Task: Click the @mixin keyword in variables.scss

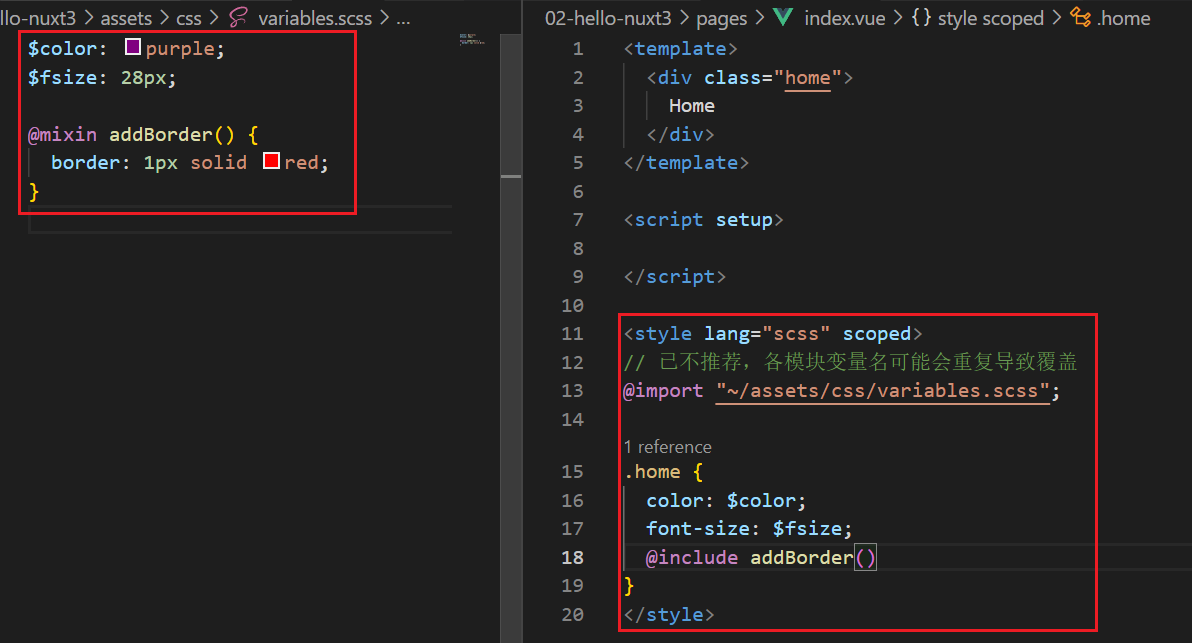Action: [62, 135]
